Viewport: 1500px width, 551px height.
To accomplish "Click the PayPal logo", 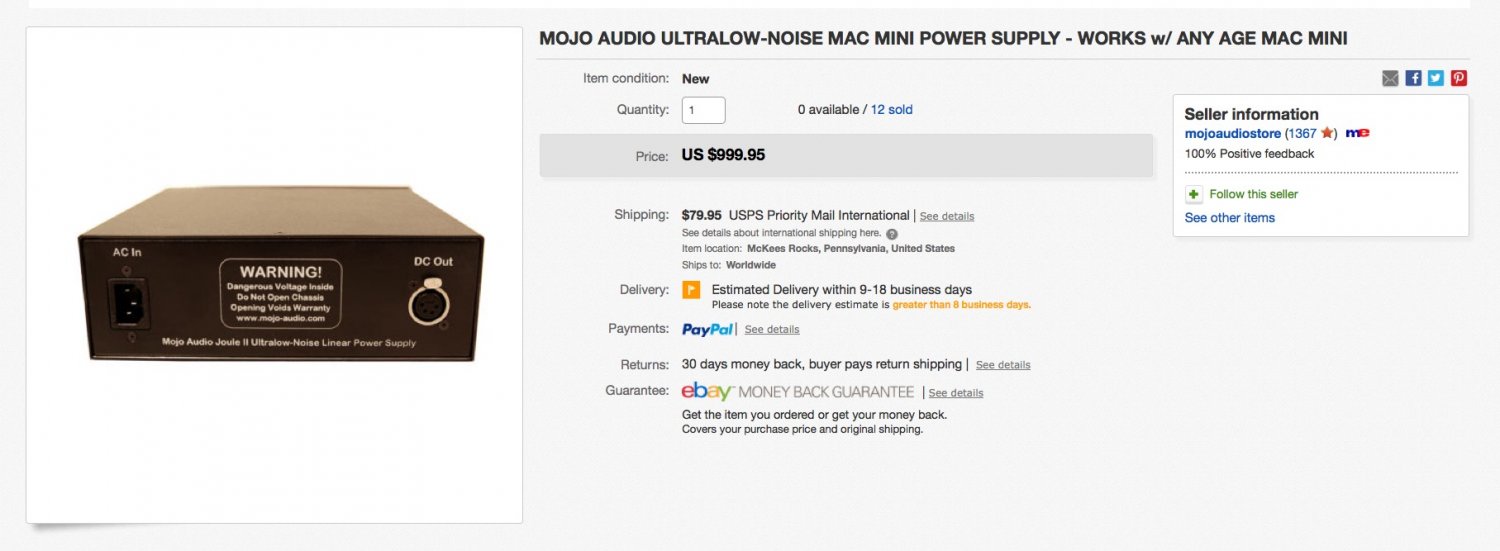I will tap(708, 329).
